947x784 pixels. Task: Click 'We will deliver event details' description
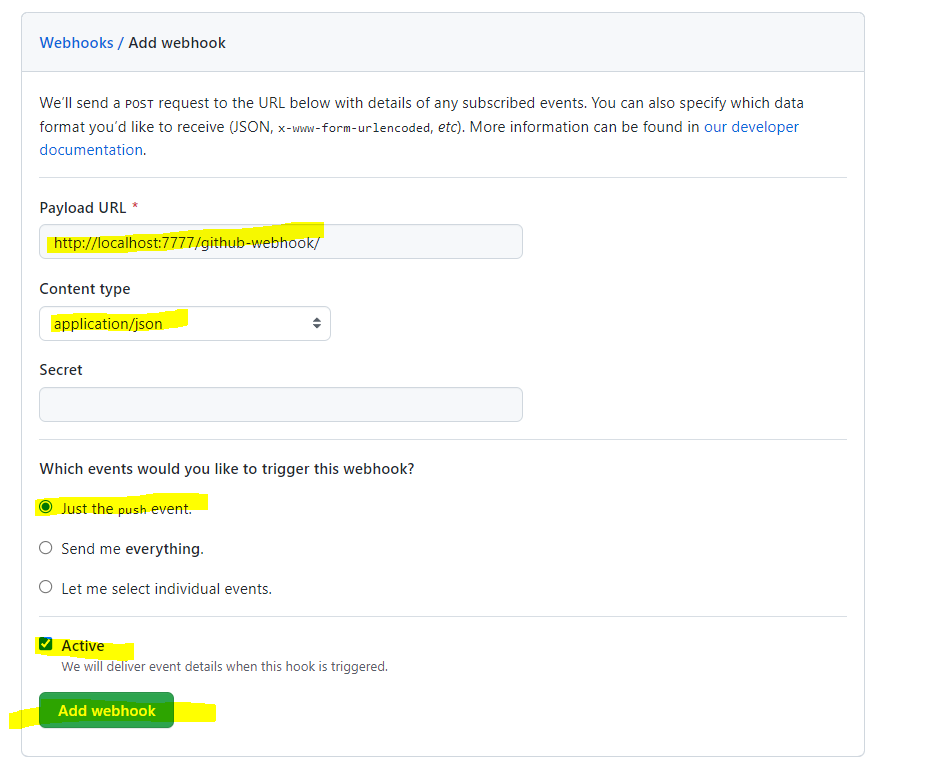point(224,666)
